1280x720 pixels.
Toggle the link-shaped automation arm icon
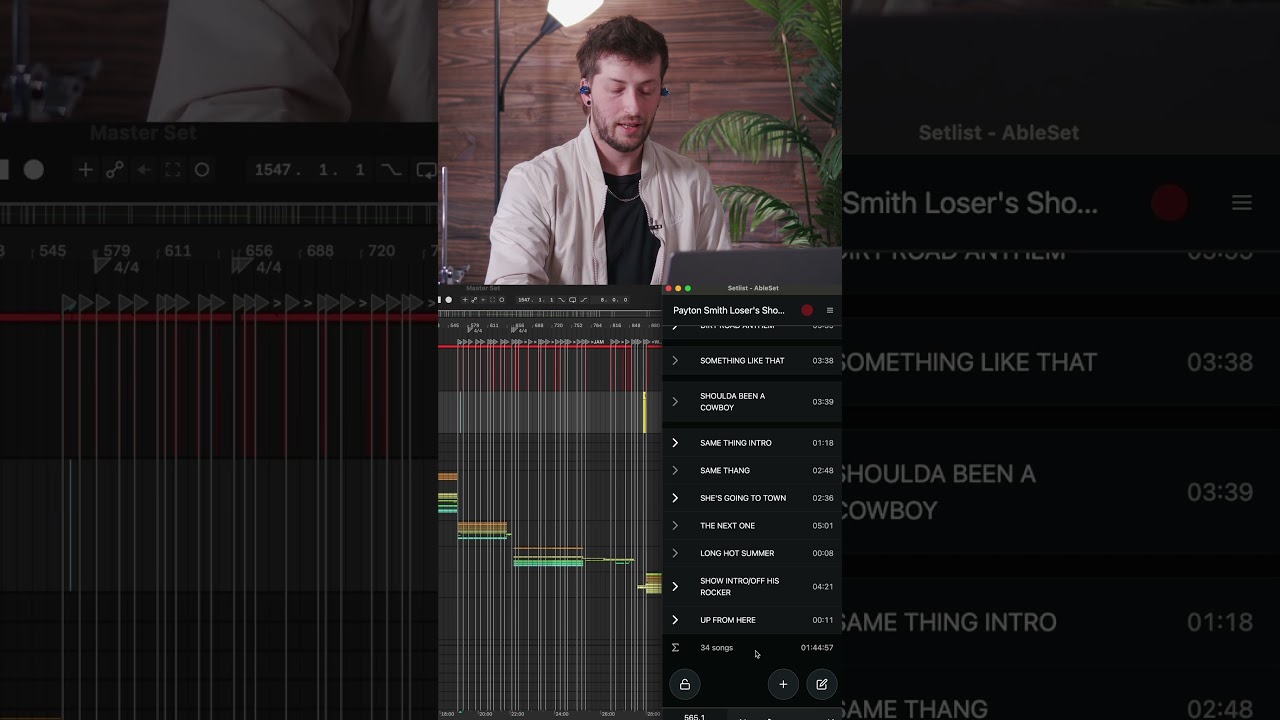point(474,300)
